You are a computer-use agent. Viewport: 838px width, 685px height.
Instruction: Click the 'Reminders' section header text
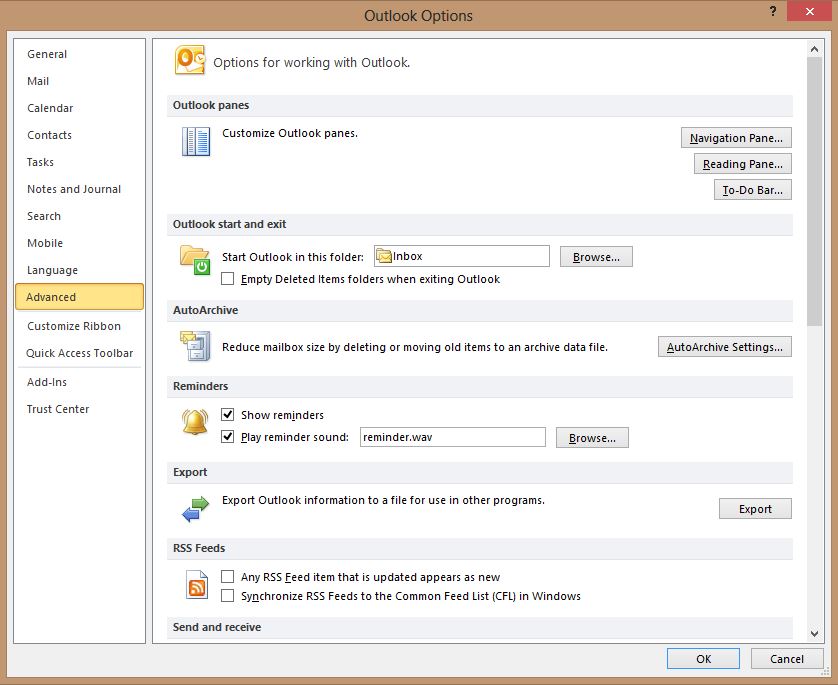(200, 386)
